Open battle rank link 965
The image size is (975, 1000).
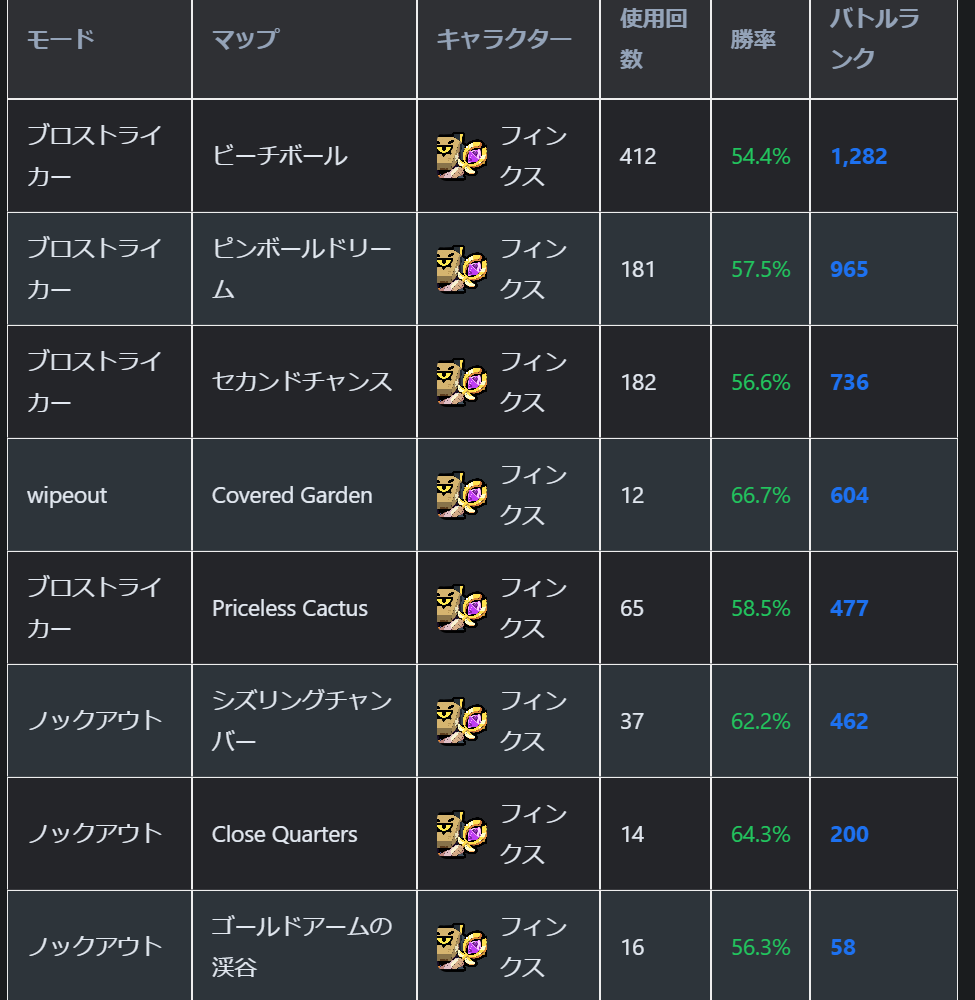(x=849, y=269)
